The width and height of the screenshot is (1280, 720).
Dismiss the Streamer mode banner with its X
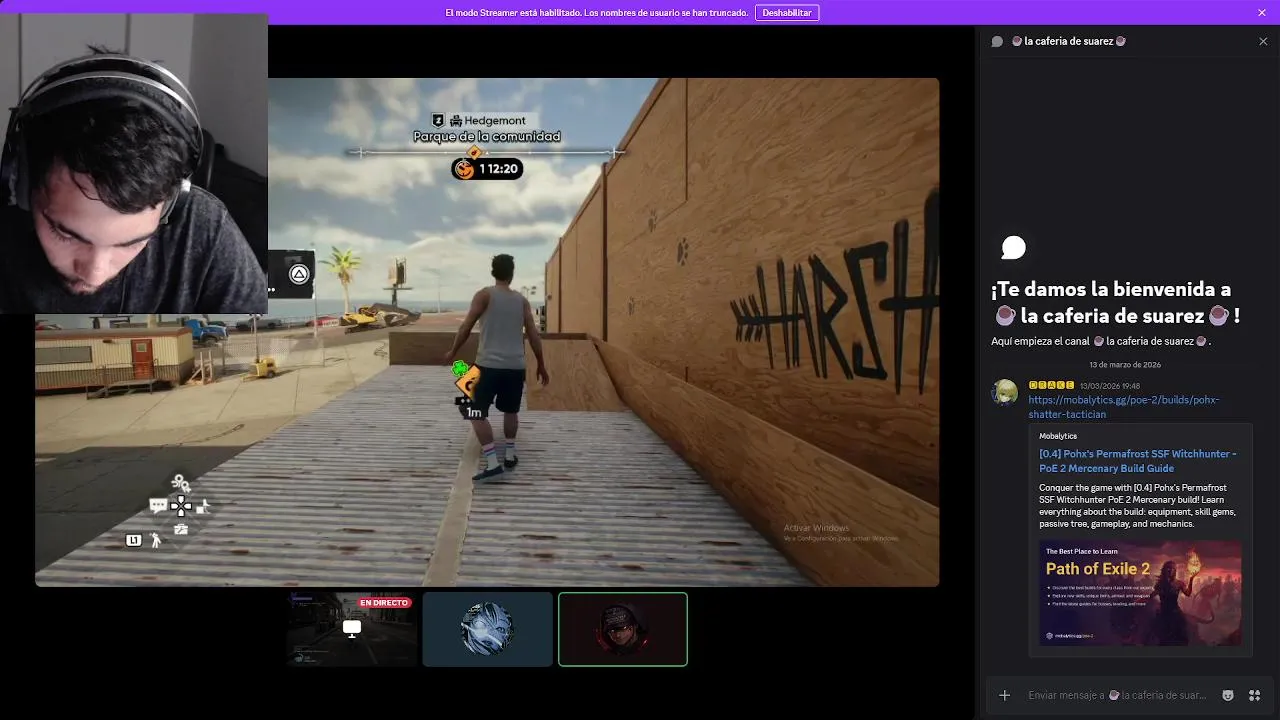(x=1262, y=13)
